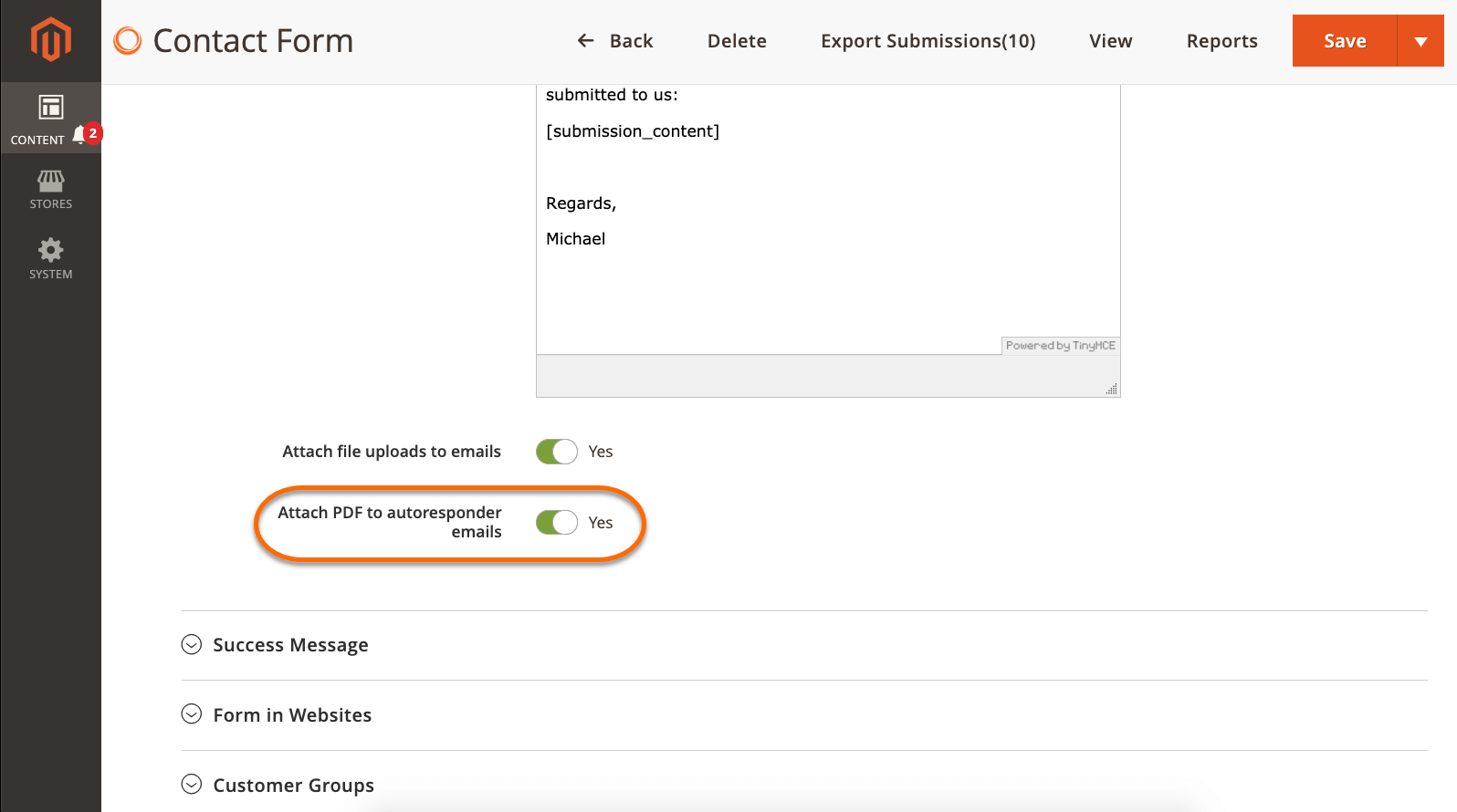Open the System gear menu
1457x812 pixels.
coord(50,259)
